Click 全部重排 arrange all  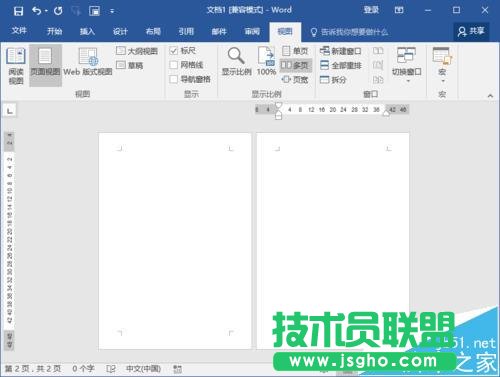[x=341, y=65]
